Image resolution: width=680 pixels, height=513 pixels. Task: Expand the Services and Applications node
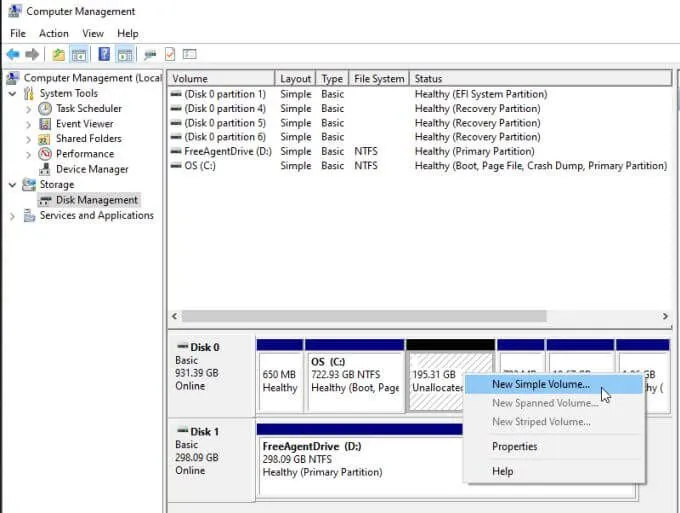pyautogui.click(x=13, y=215)
